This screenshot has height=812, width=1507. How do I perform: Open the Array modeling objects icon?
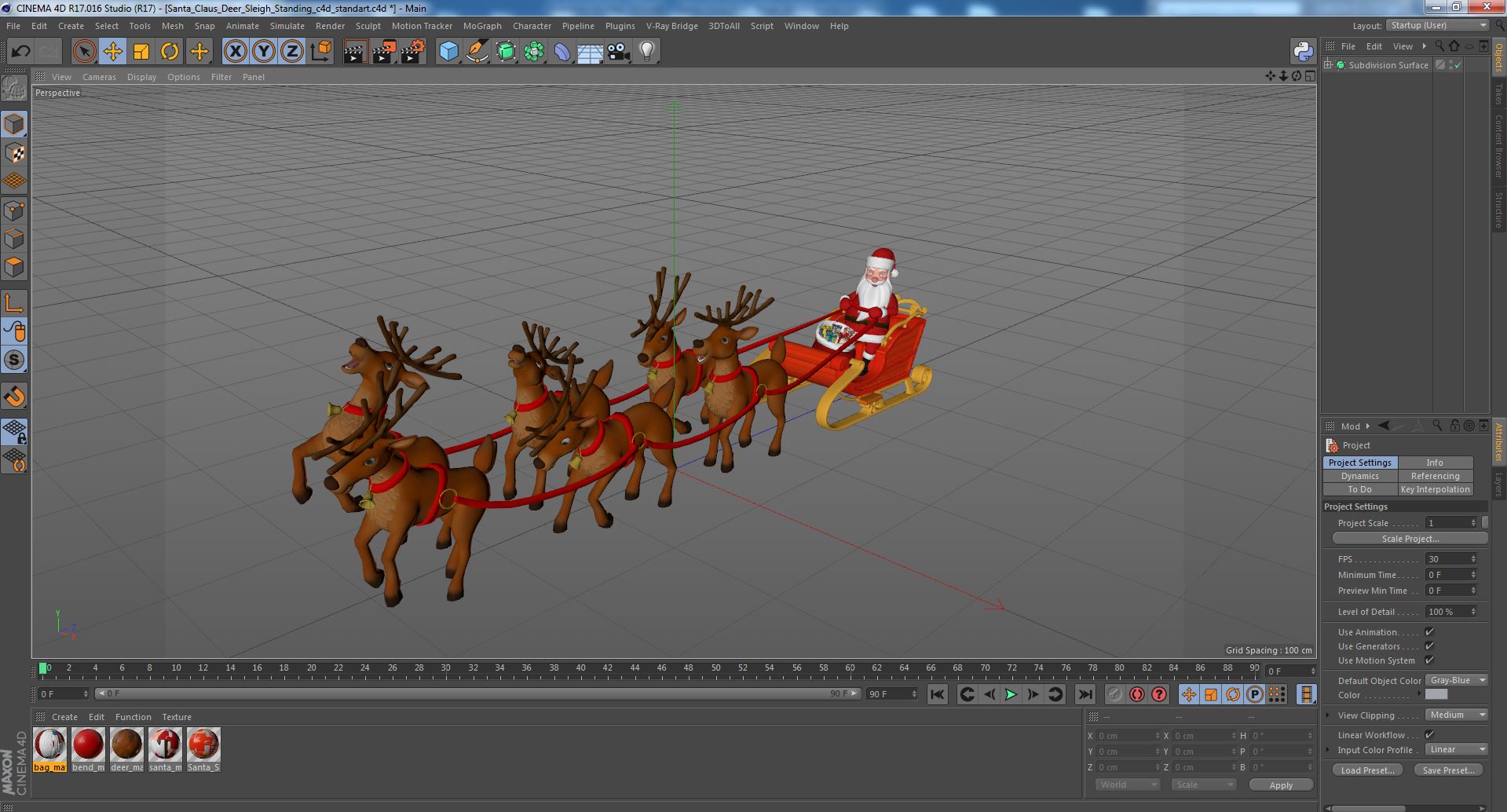pos(534,52)
